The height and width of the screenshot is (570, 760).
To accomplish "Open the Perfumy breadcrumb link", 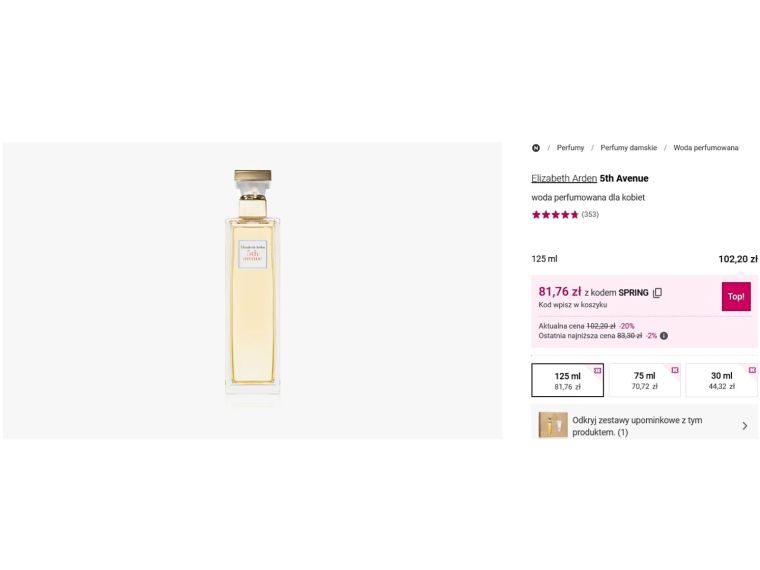I will click(x=570, y=148).
